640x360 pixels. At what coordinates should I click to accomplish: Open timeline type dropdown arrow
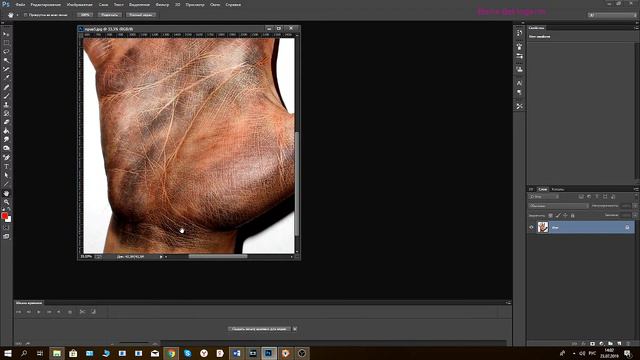point(295,329)
